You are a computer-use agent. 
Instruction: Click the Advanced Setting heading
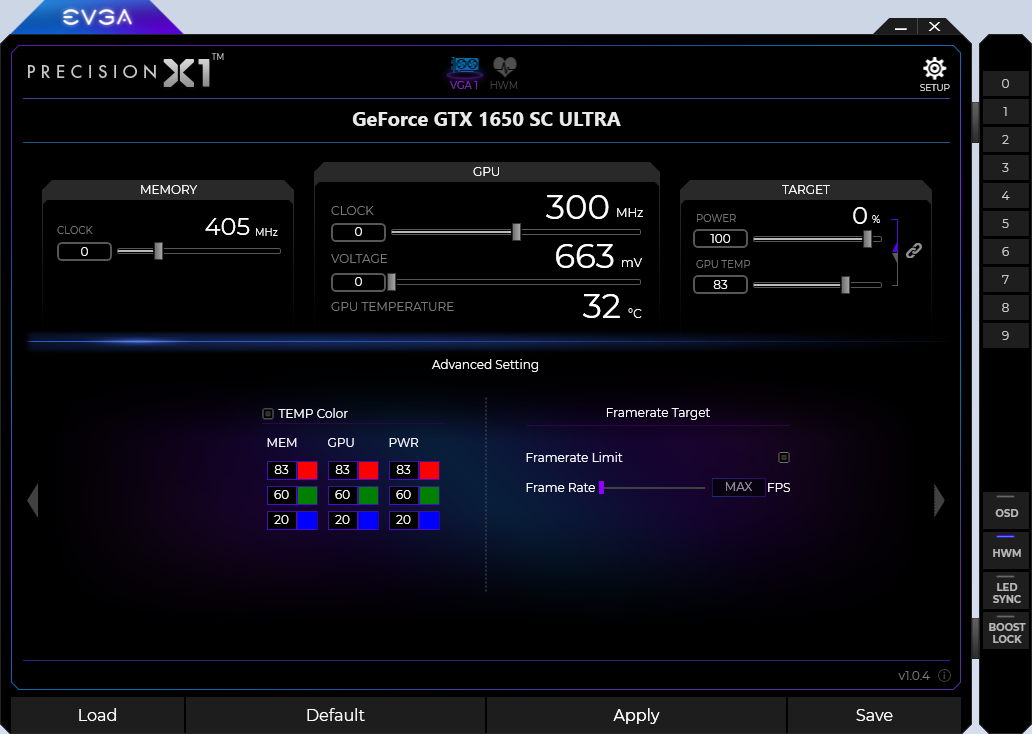pyautogui.click(x=485, y=365)
